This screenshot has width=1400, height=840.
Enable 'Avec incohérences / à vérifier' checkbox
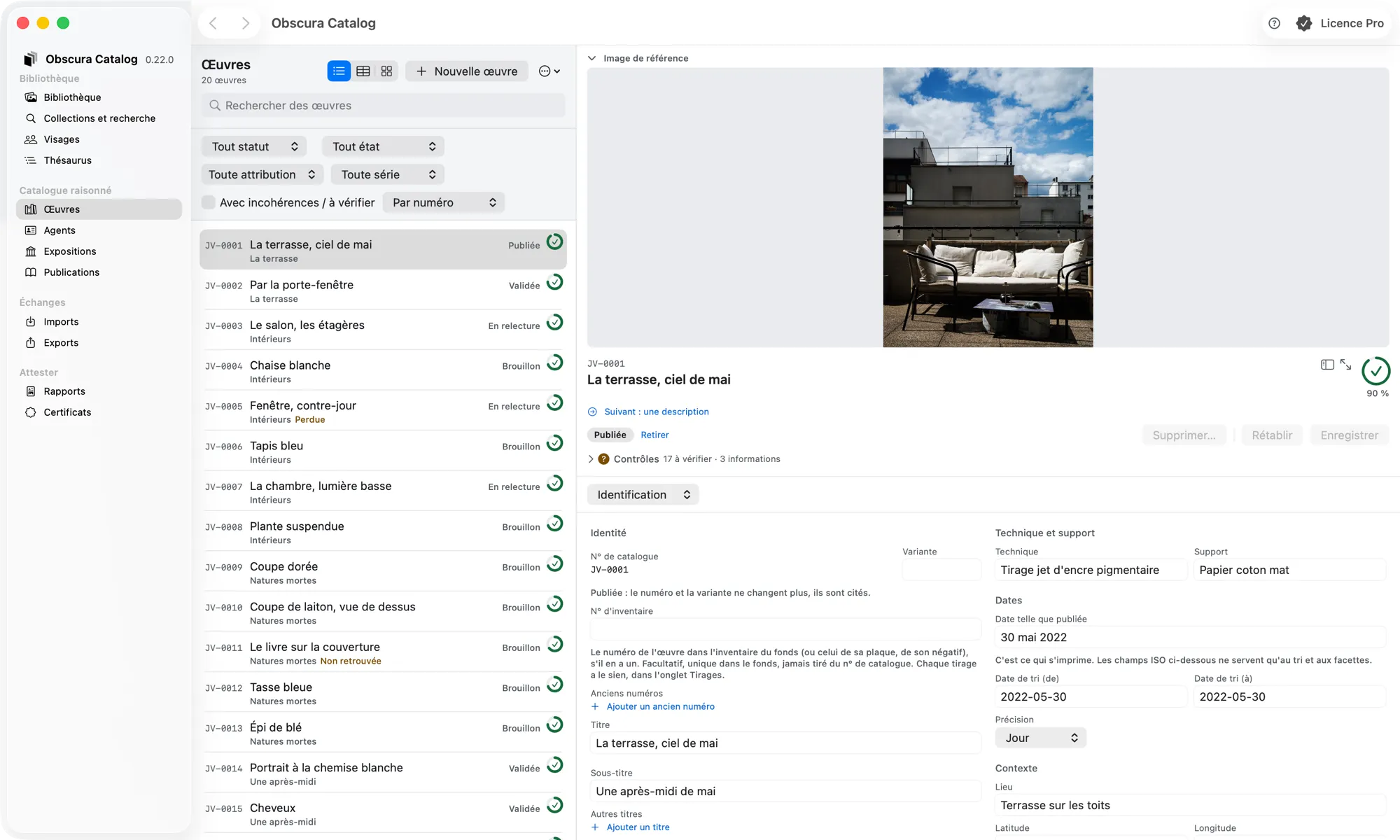tap(209, 202)
